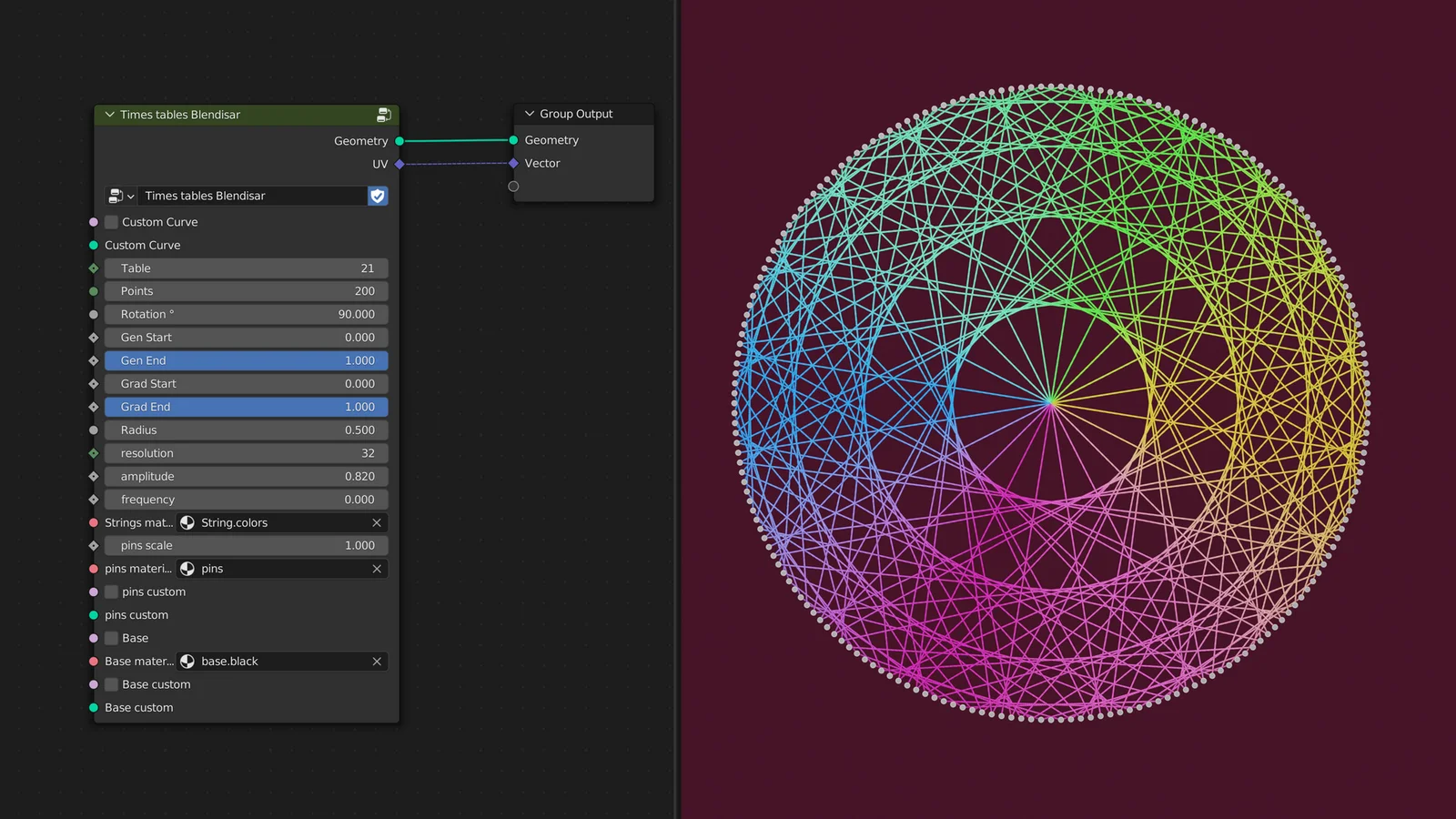Click the String.colors material sphere icon
Image resolution: width=1456 pixels, height=819 pixels.
pos(187,522)
